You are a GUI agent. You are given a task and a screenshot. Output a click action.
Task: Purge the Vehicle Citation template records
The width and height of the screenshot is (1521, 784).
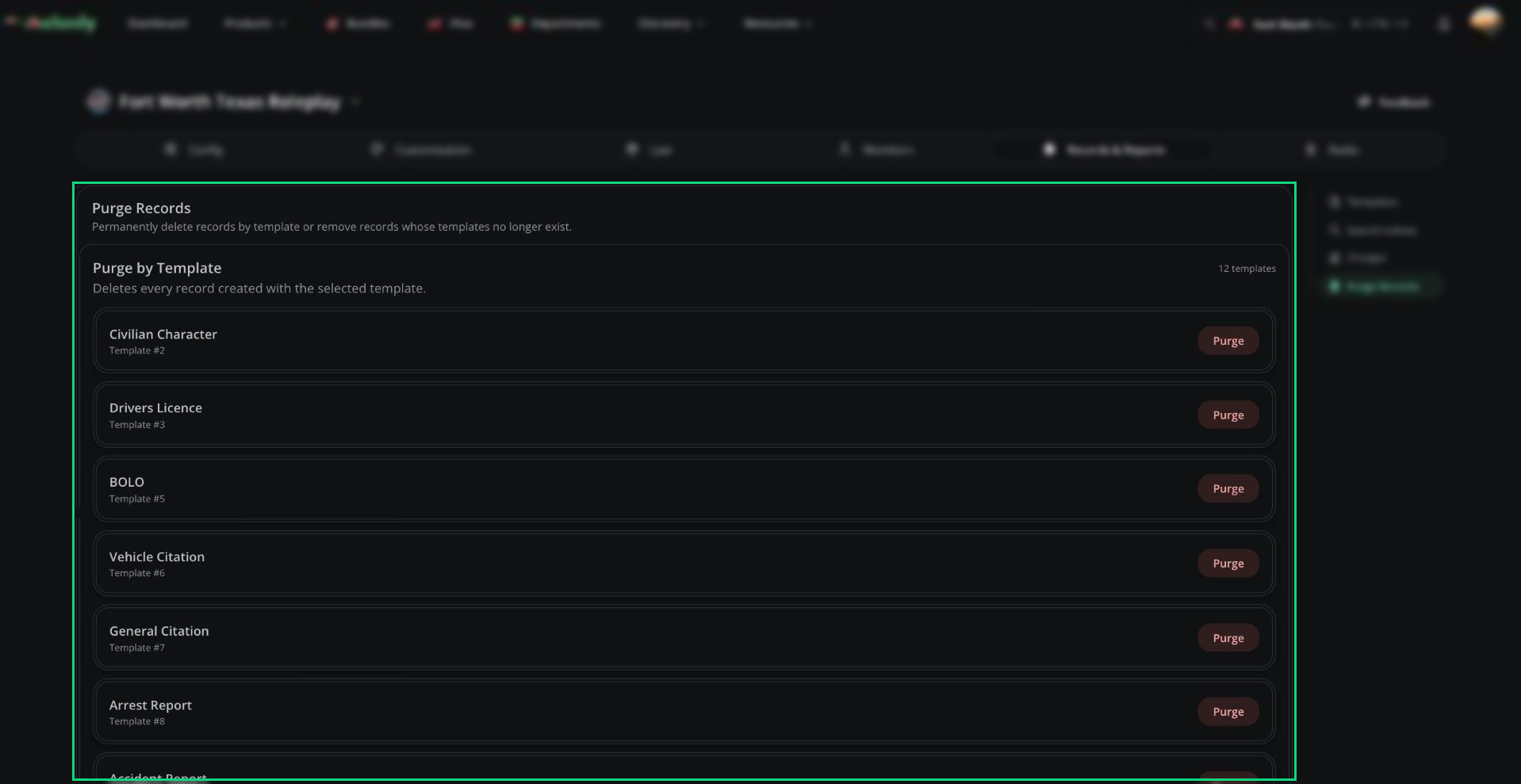pyautogui.click(x=1228, y=564)
